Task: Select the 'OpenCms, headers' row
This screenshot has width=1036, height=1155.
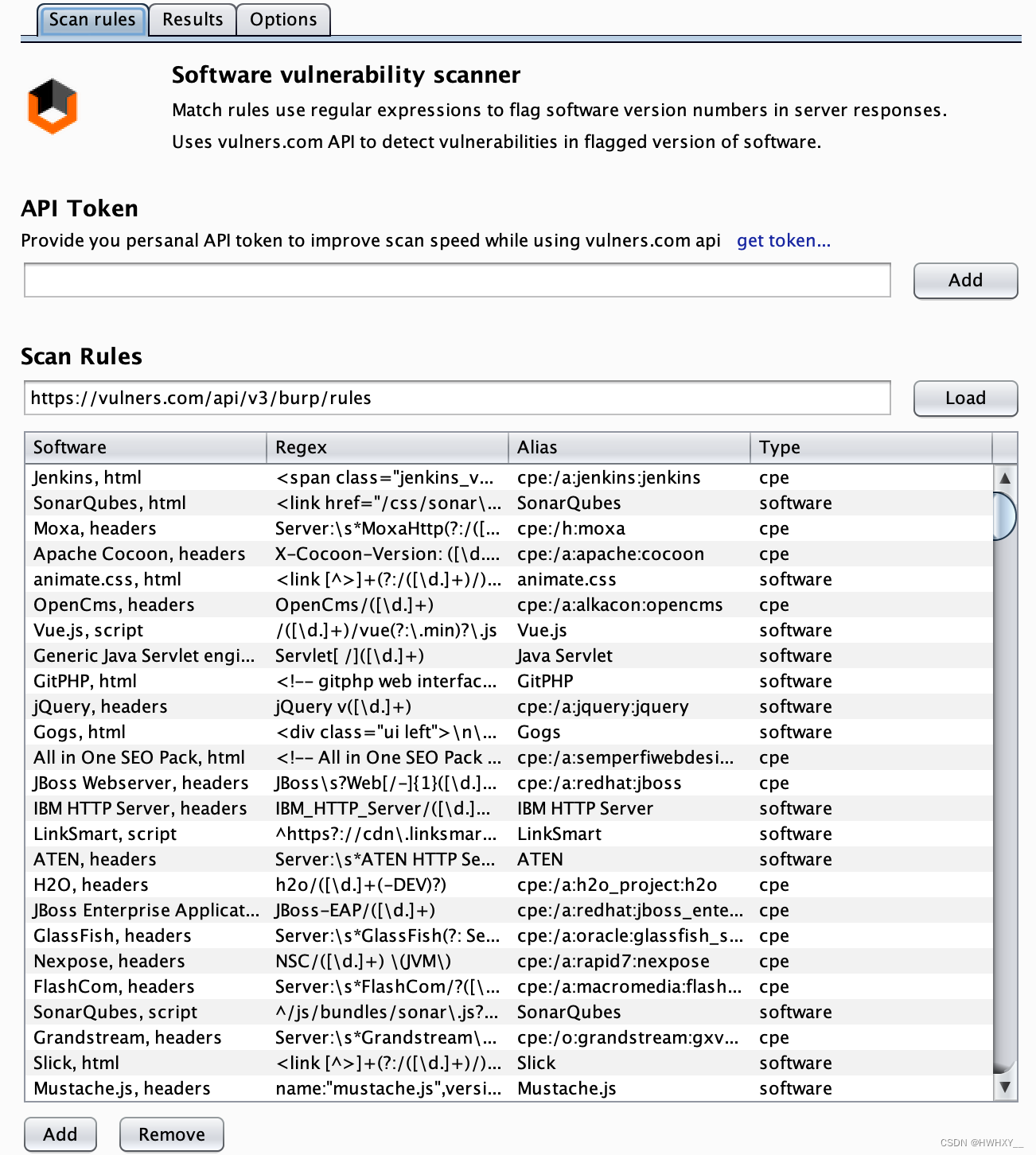Action: pyautogui.click(x=509, y=605)
